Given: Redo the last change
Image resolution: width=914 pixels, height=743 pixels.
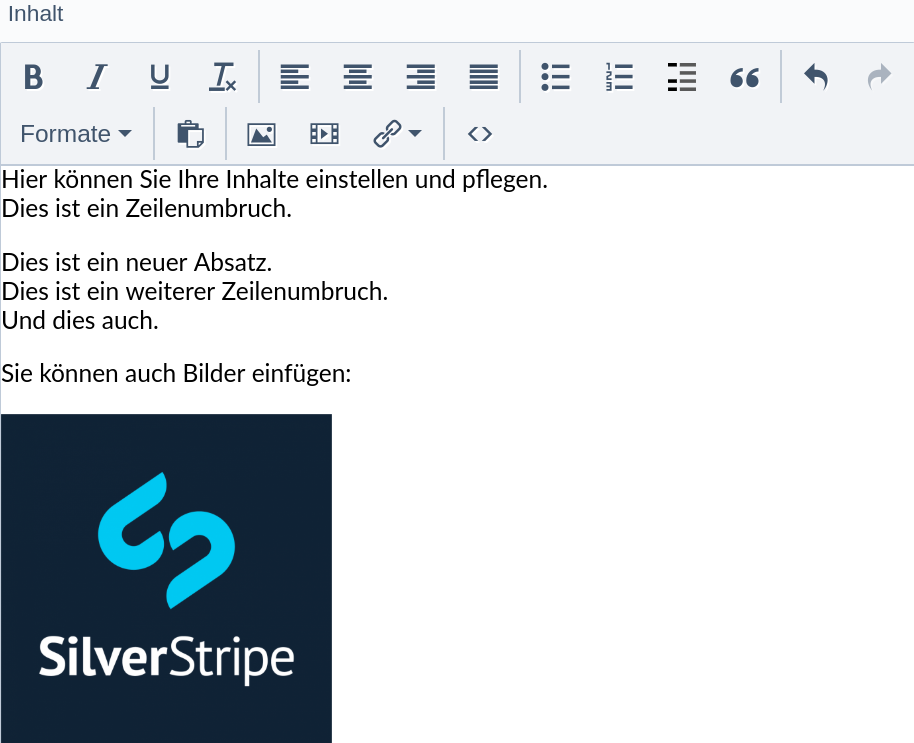Looking at the screenshot, I should coord(880,77).
